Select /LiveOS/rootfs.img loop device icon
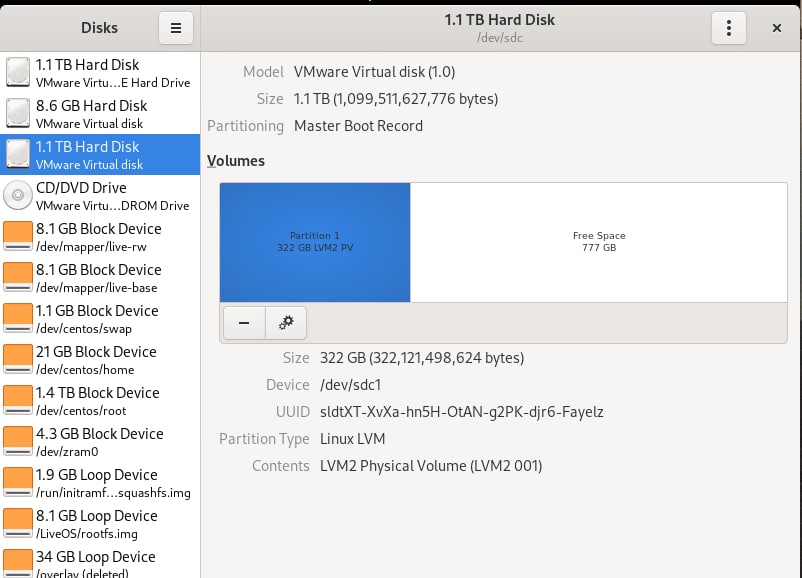Viewport: 802px width, 578px height. coord(18,522)
